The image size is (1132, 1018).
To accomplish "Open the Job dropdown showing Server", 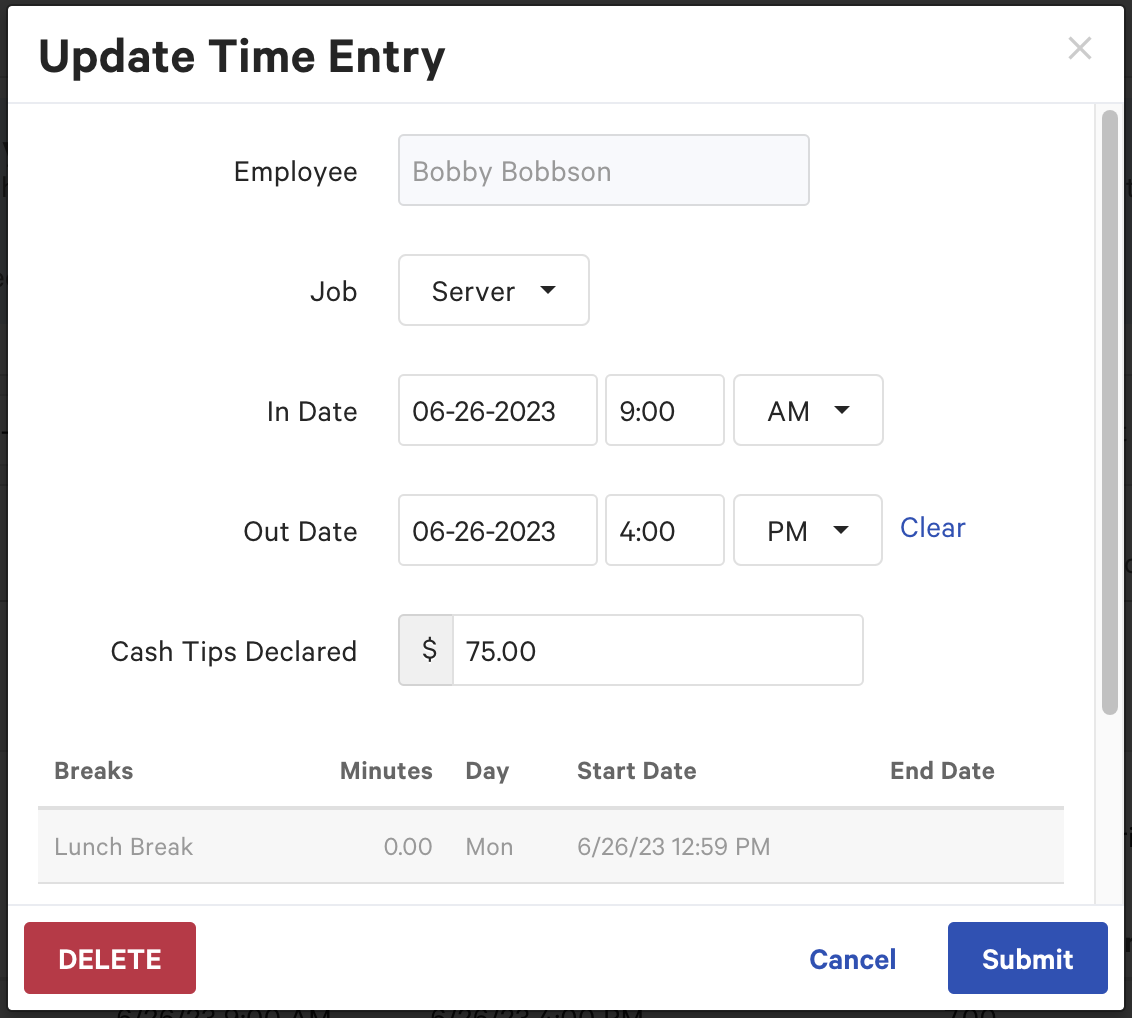I will [x=493, y=290].
